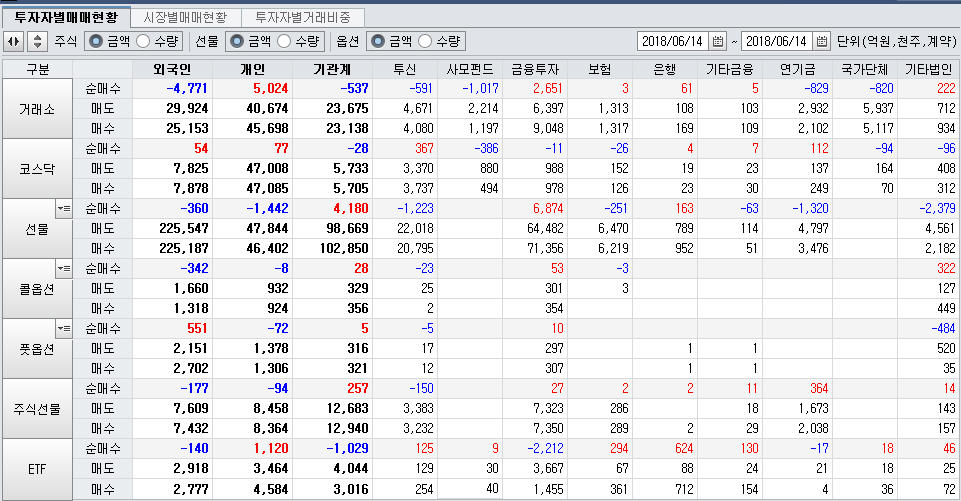Click the 외국인 column header

[173, 69]
